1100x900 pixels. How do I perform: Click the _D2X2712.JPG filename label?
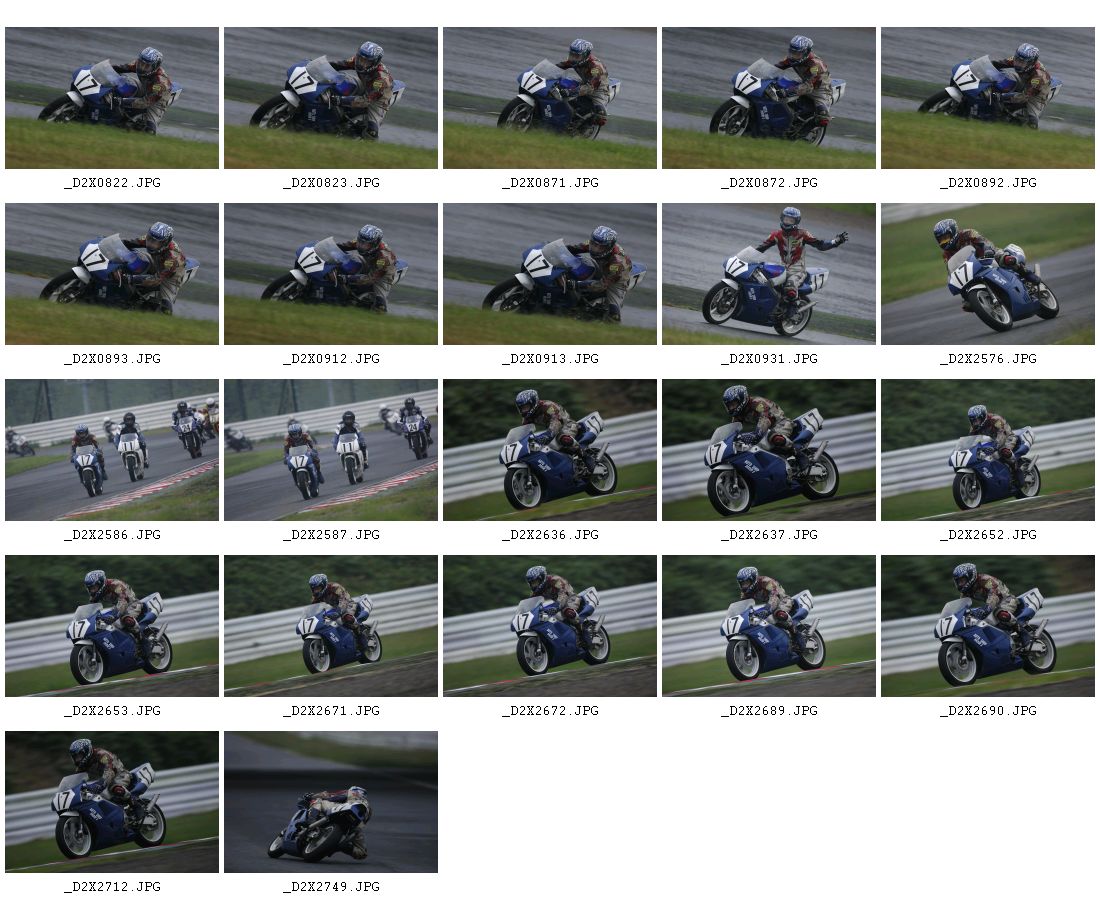click(x=112, y=887)
